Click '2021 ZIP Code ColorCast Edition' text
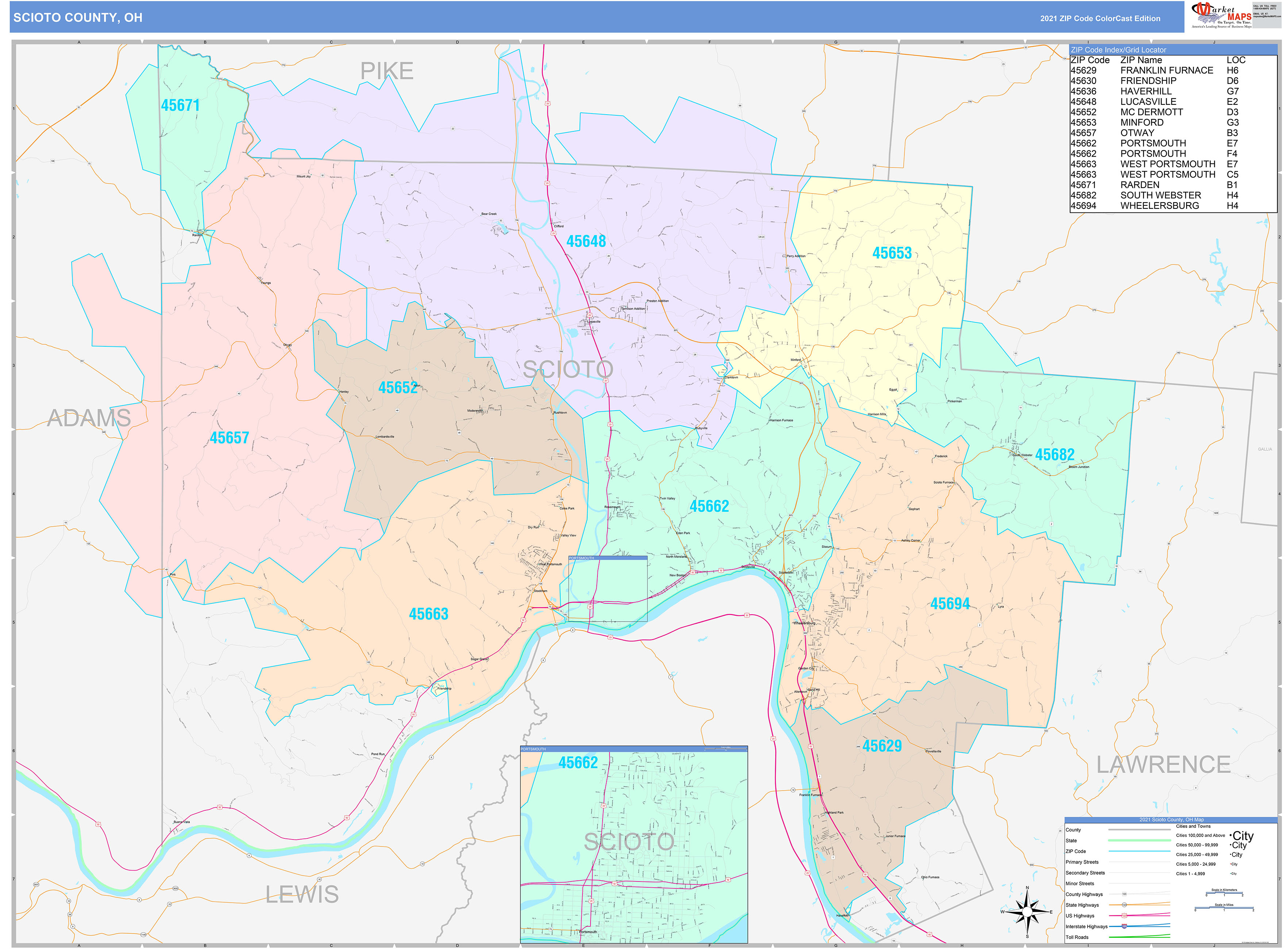This screenshot has width=1288, height=949. coord(1100,18)
